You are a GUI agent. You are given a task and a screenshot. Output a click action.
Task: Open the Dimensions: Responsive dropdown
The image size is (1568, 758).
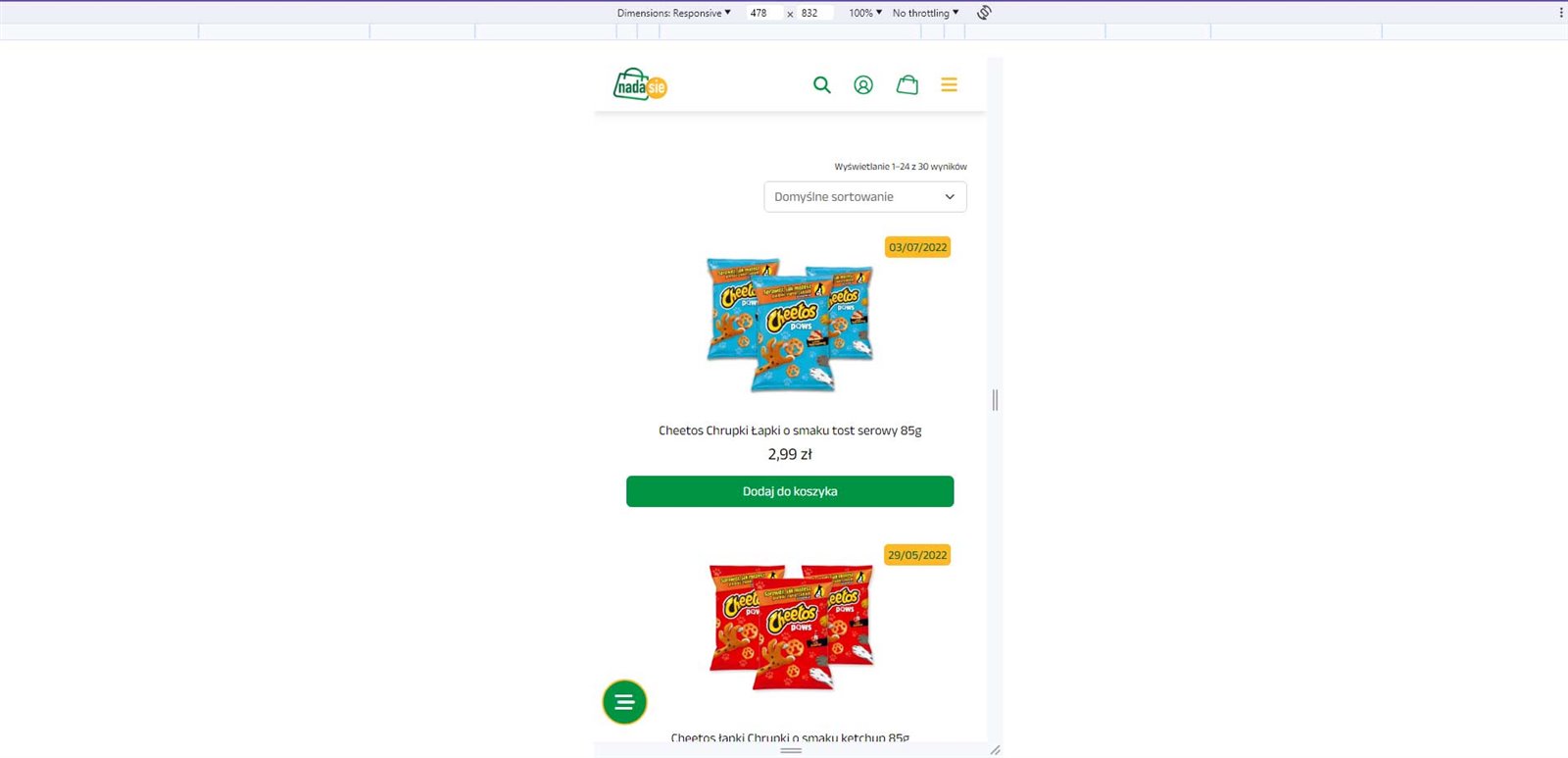[674, 13]
